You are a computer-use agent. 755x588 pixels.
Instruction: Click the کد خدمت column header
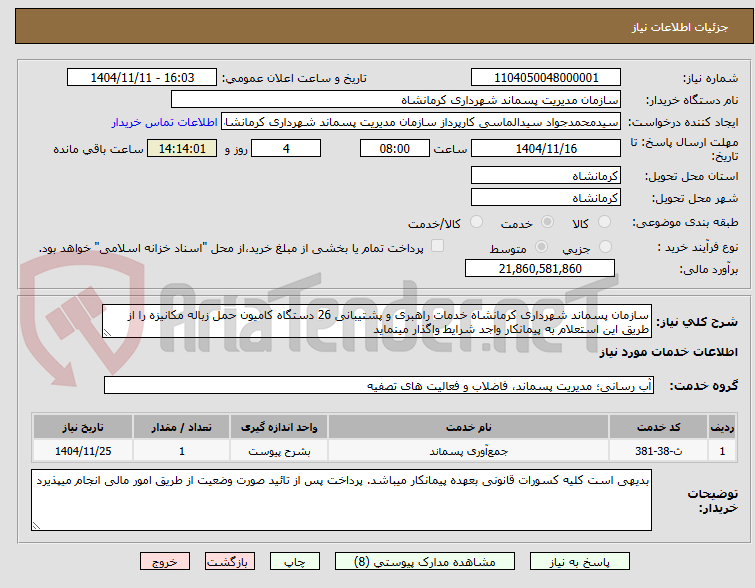coord(658,427)
